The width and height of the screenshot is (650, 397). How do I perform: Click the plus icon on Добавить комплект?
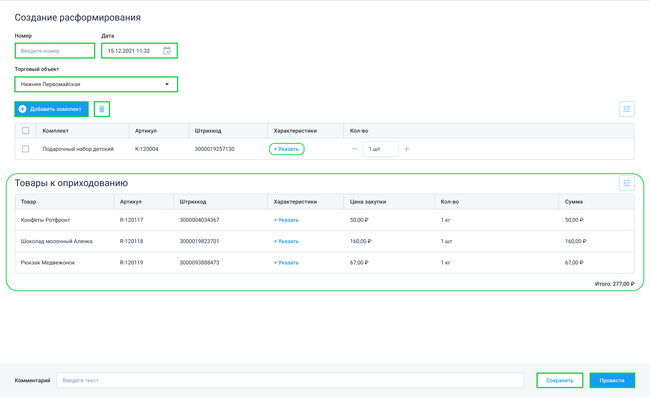[22, 109]
